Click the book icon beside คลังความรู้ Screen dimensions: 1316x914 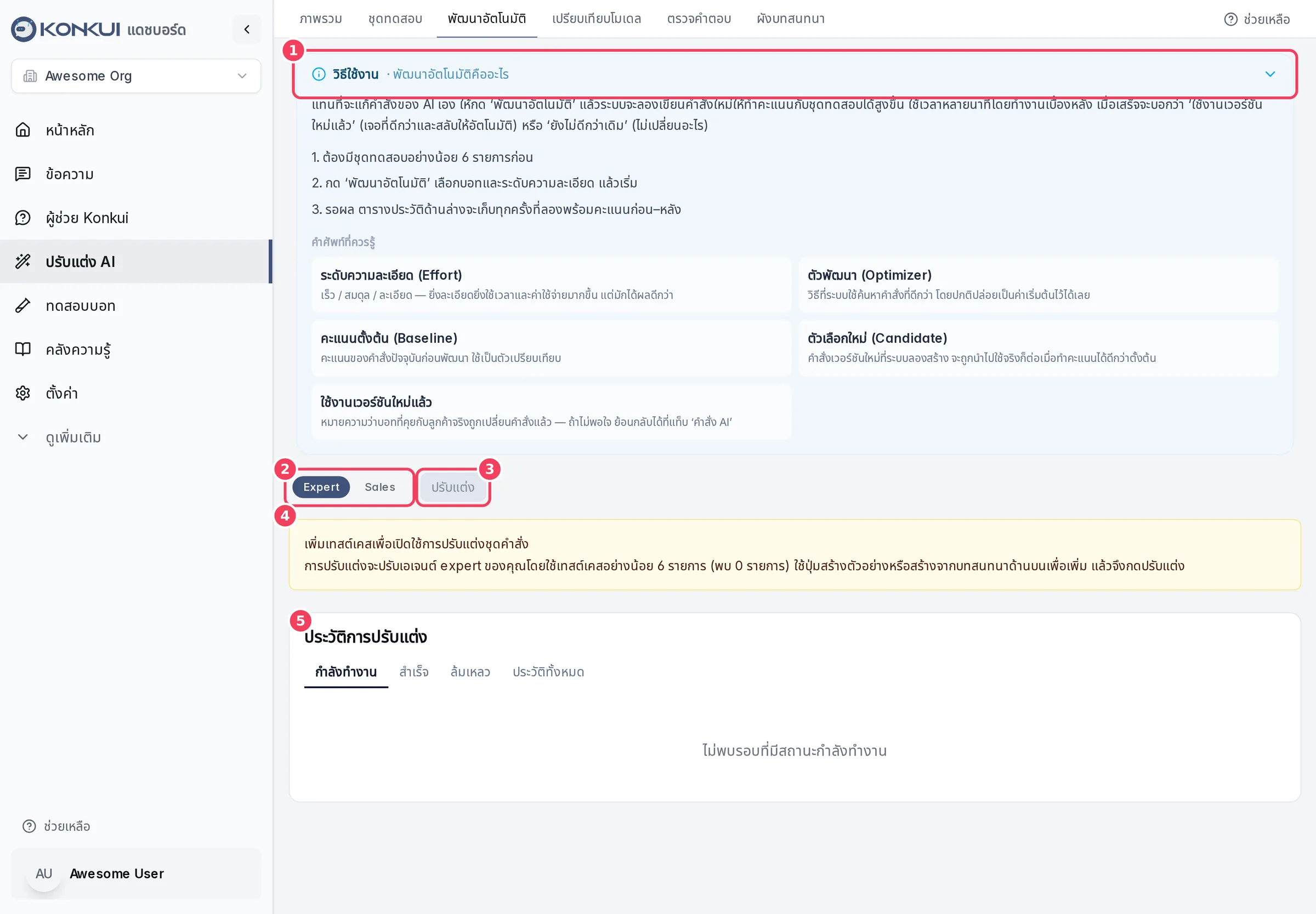click(23, 349)
